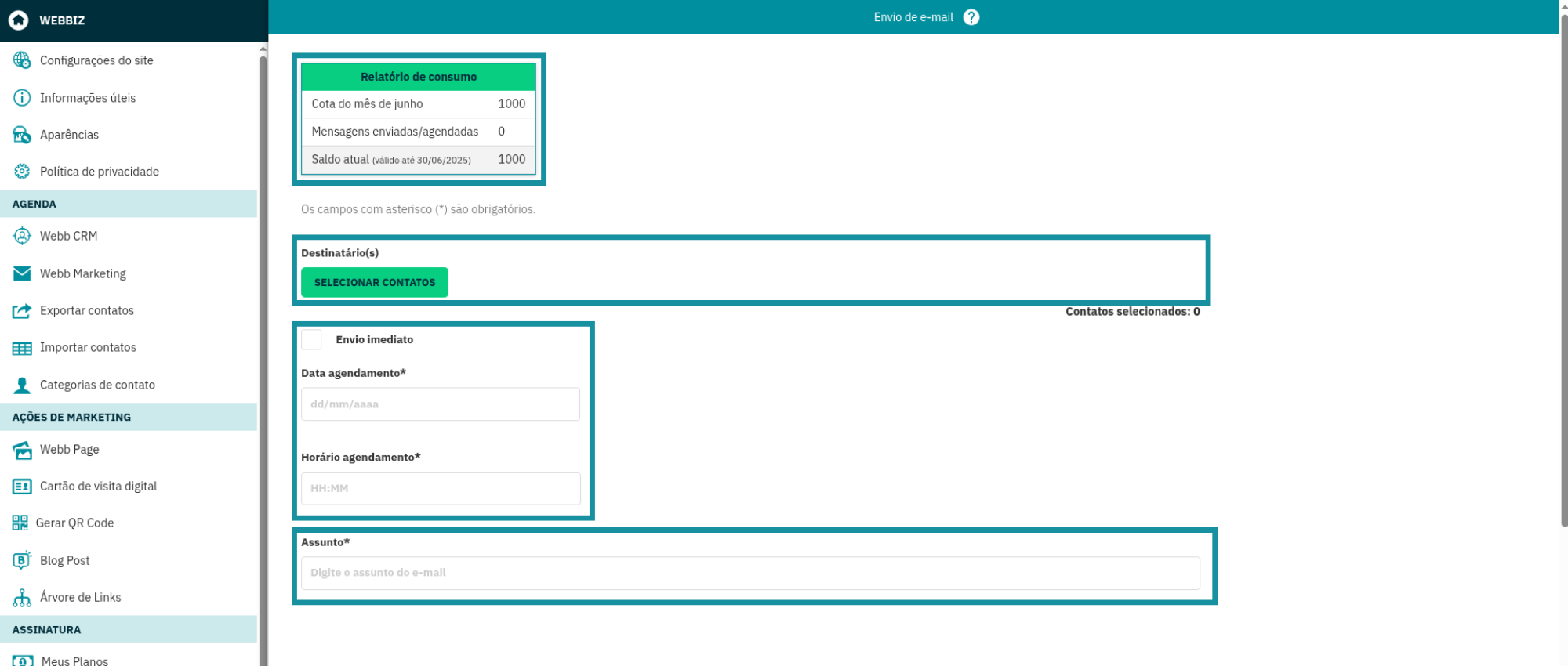
Task: Click the Gerar QR Code icon
Action: tap(20, 523)
